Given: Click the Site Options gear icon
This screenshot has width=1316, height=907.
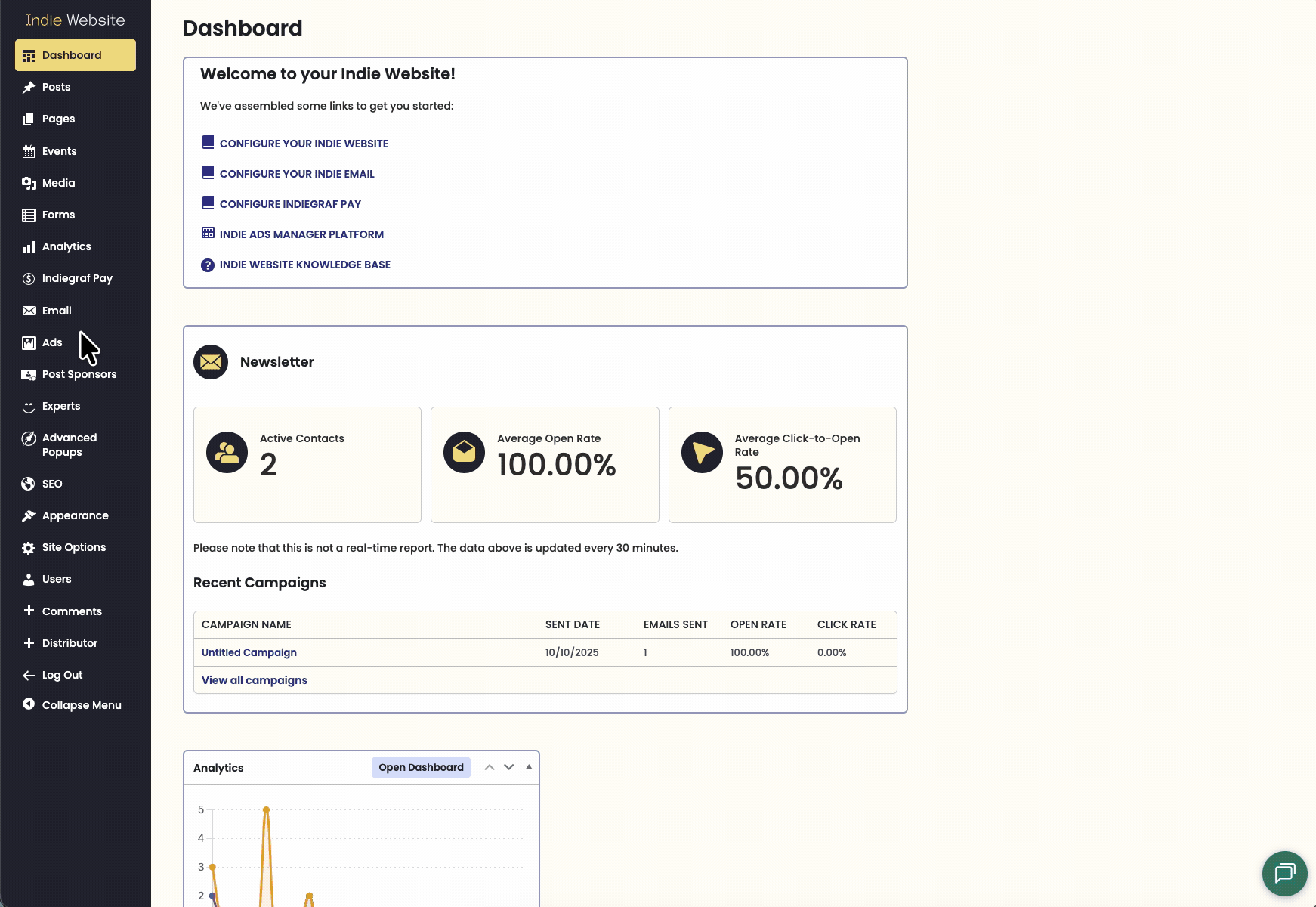Looking at the screenshot, I should coord(29,548).
